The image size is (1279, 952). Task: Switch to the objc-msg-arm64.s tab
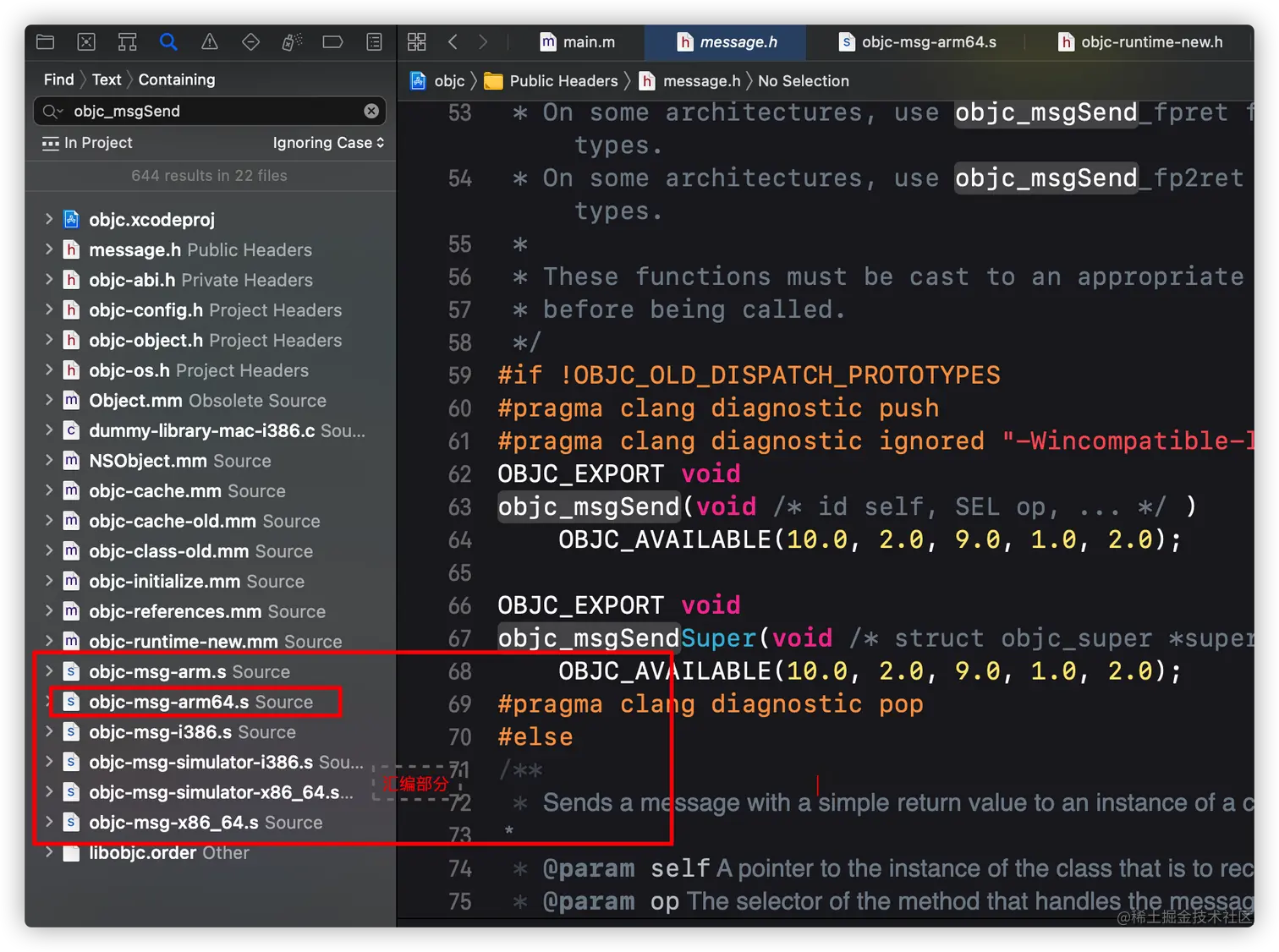[x=917, y=41]
